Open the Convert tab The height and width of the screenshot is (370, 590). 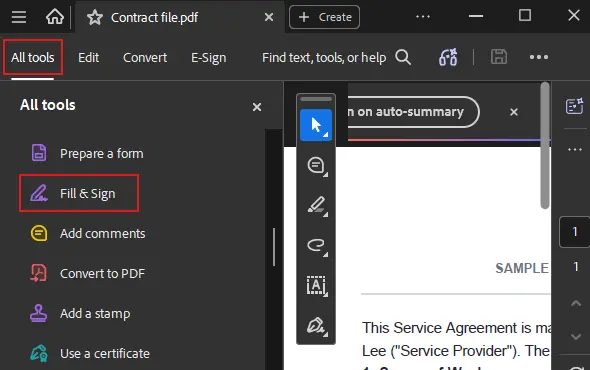pyautogui.click(x=145, y=58)
